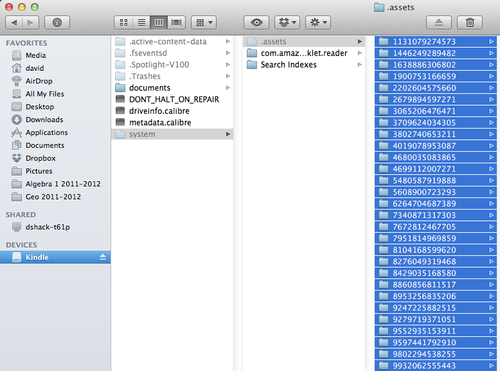Select the system folder

[172, 134]
